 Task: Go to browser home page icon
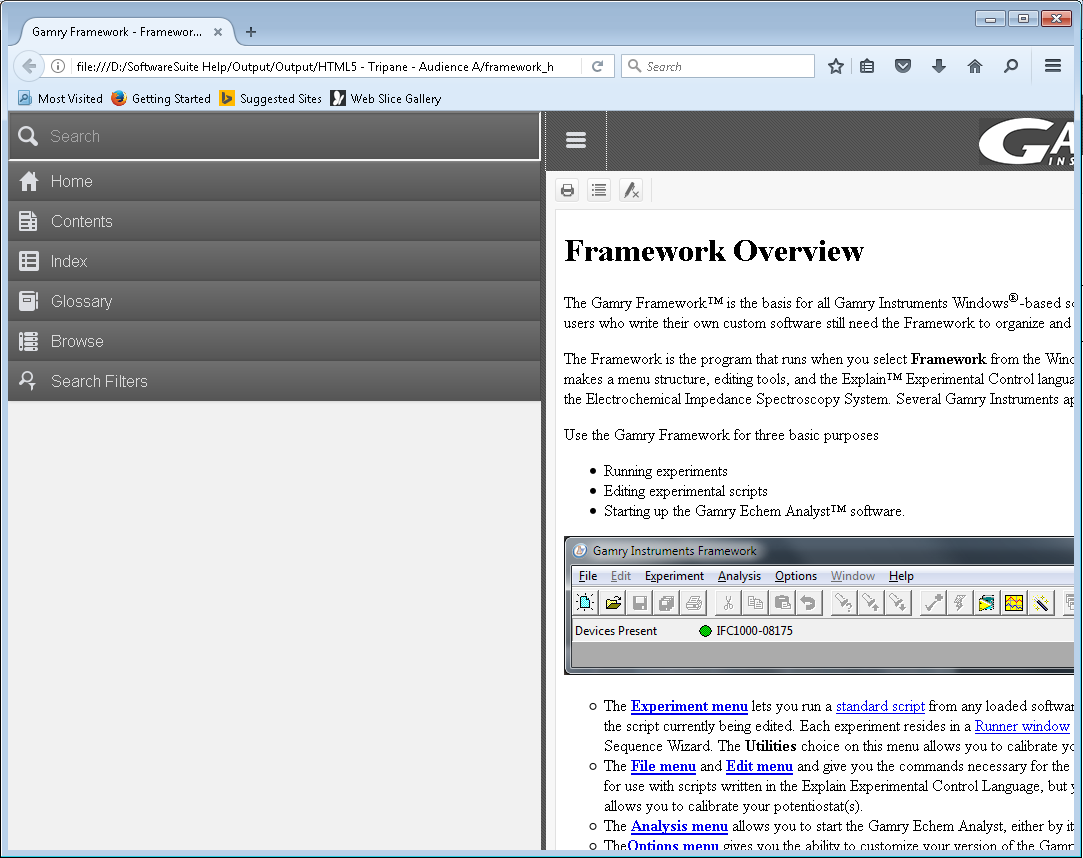(975, 66)
